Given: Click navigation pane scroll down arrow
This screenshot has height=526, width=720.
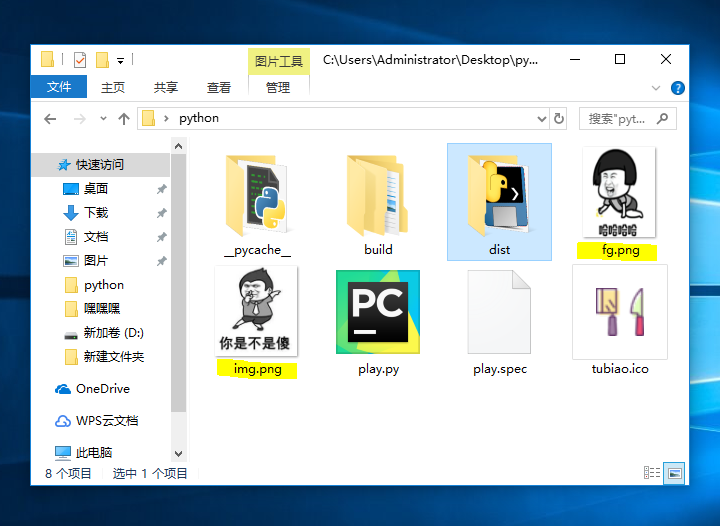Looking at the screenshot, I should 179,453.
